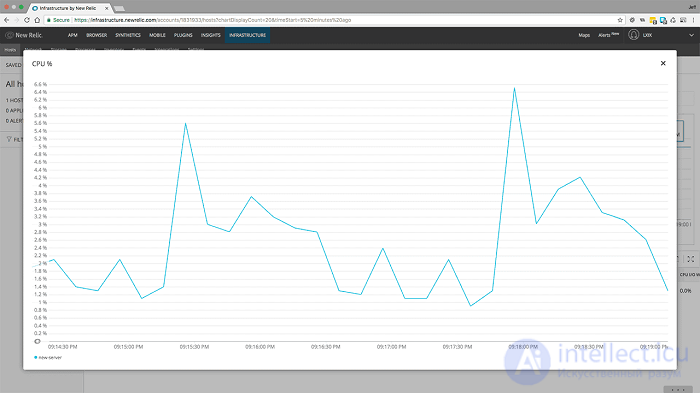Open the APM product menu
This screenshot has width=700, height=393.
[72, 35]
